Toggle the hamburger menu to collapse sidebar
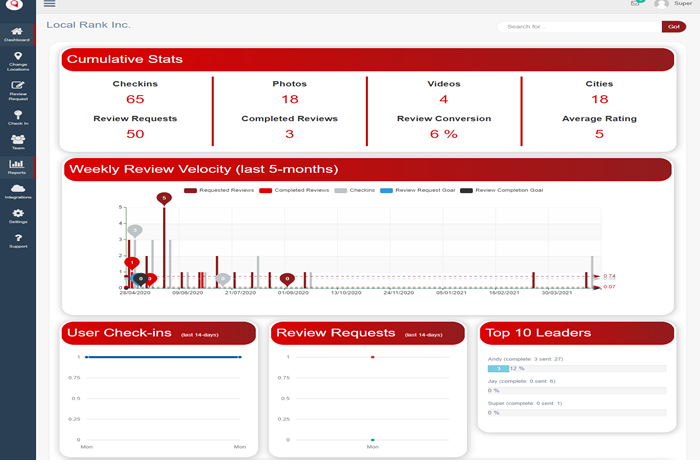Image resolution: width=700 pixels, height=467 pixels. 50,4
